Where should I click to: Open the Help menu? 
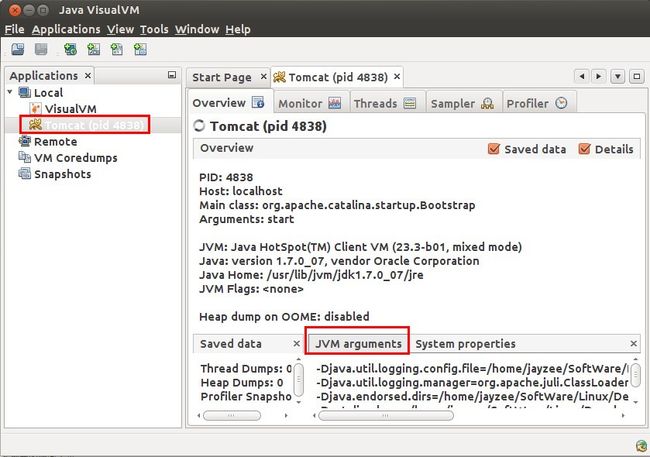point(238,29)
